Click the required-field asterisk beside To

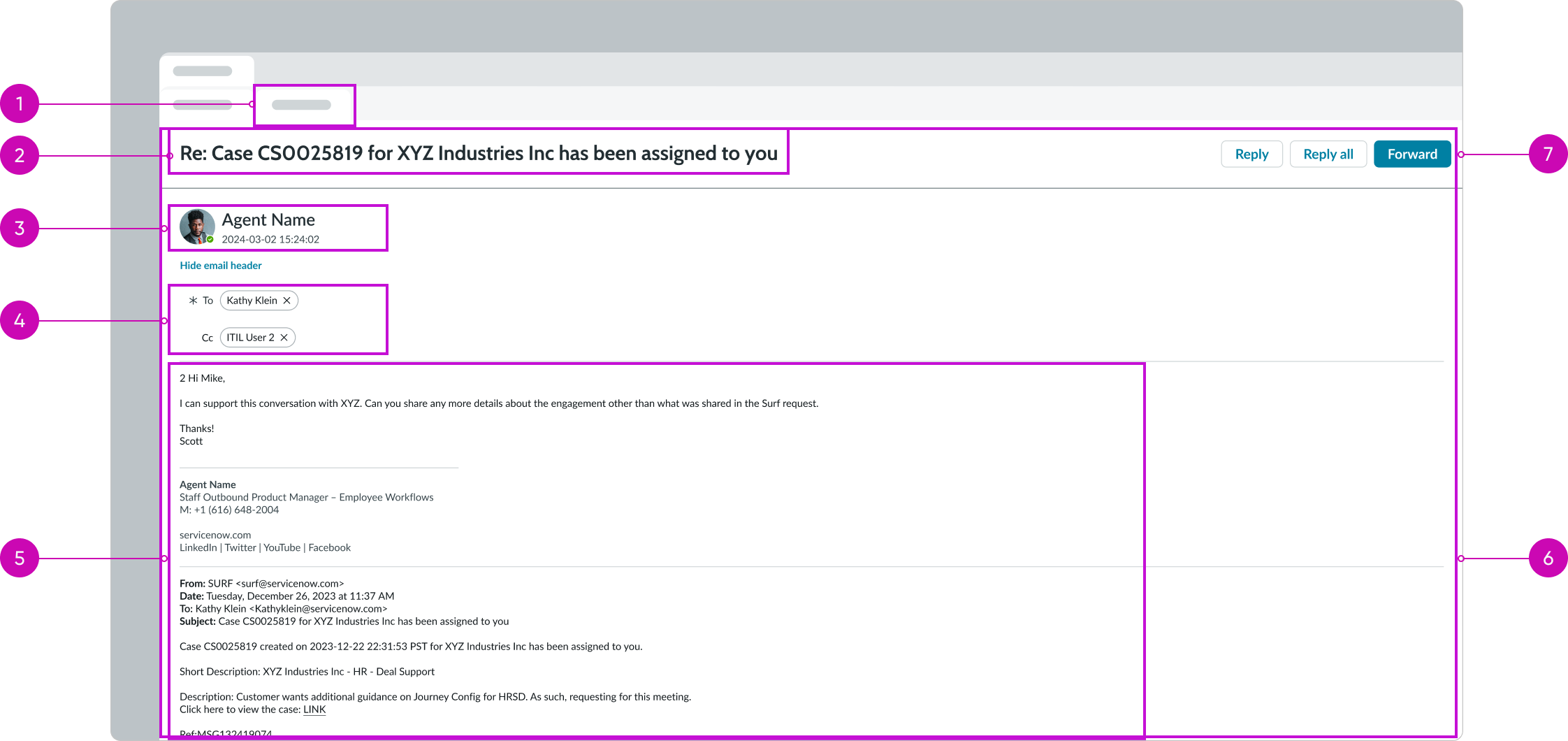pyautogui.click(x=193, y=300)
